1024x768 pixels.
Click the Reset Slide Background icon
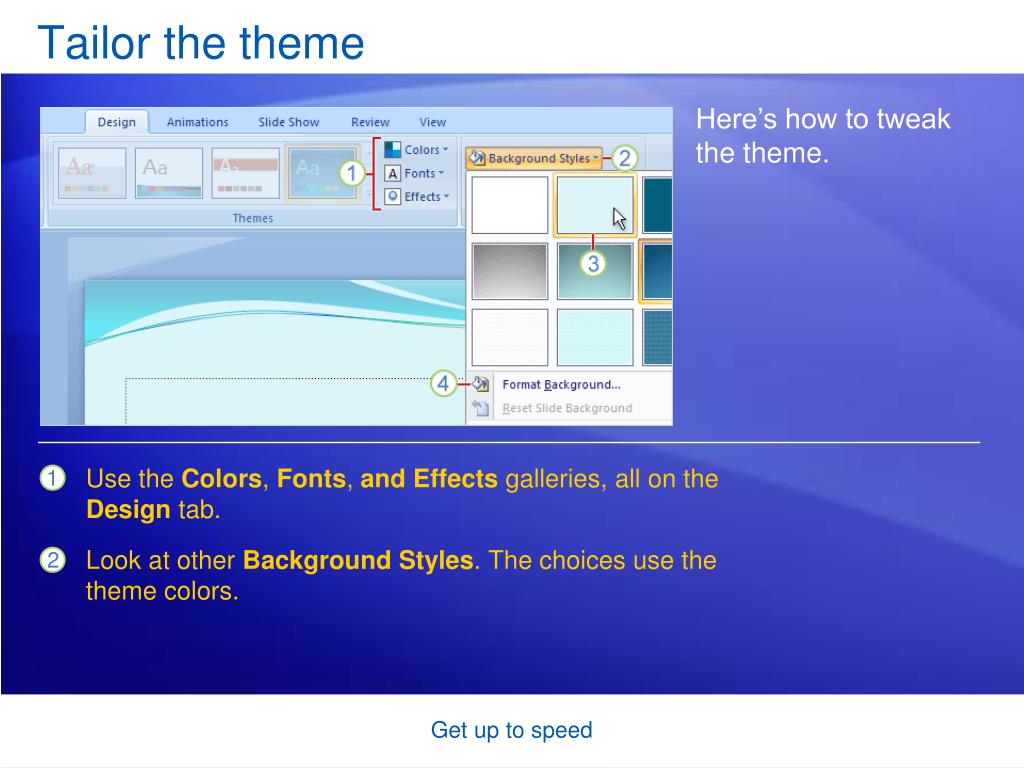(x=481, y=408)
